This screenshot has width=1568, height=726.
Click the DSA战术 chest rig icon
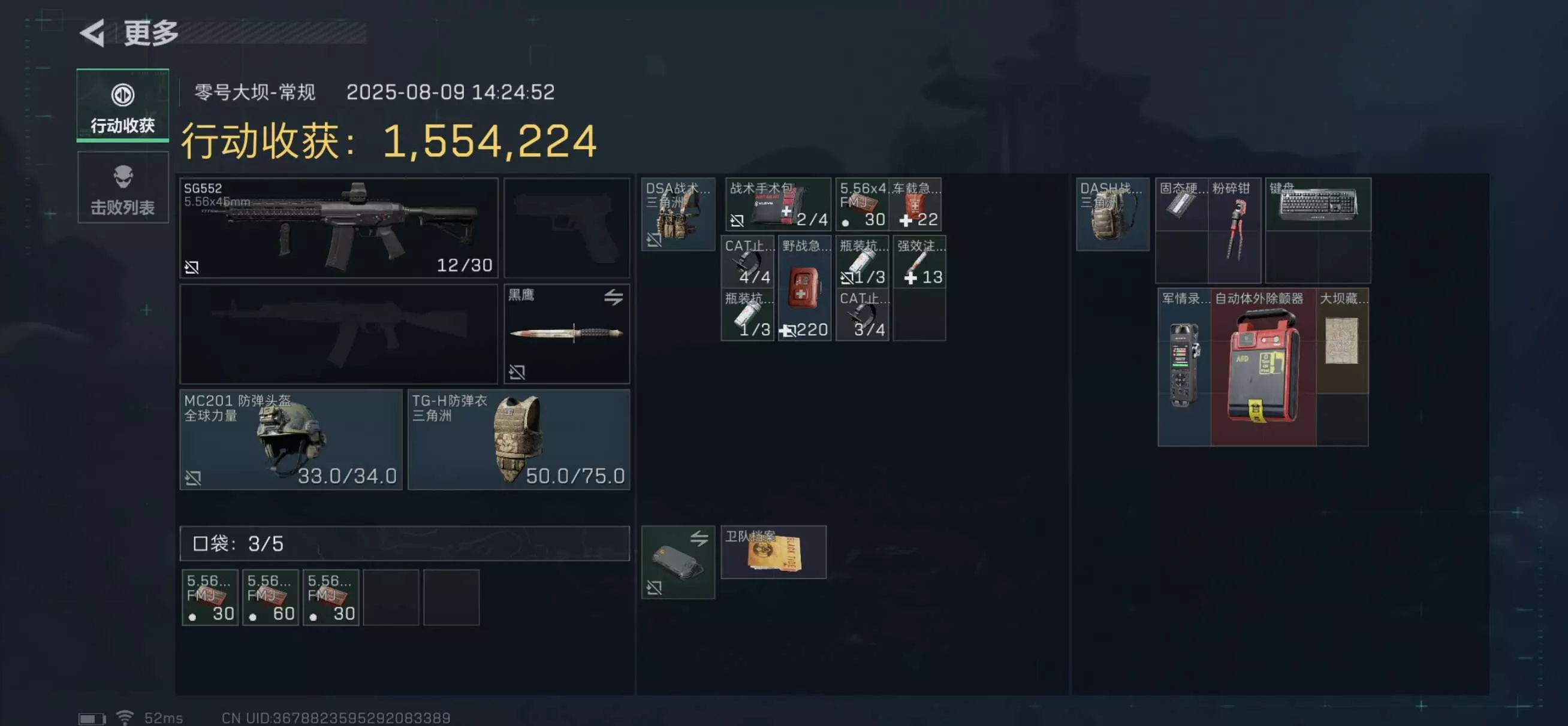pos(678,214)
